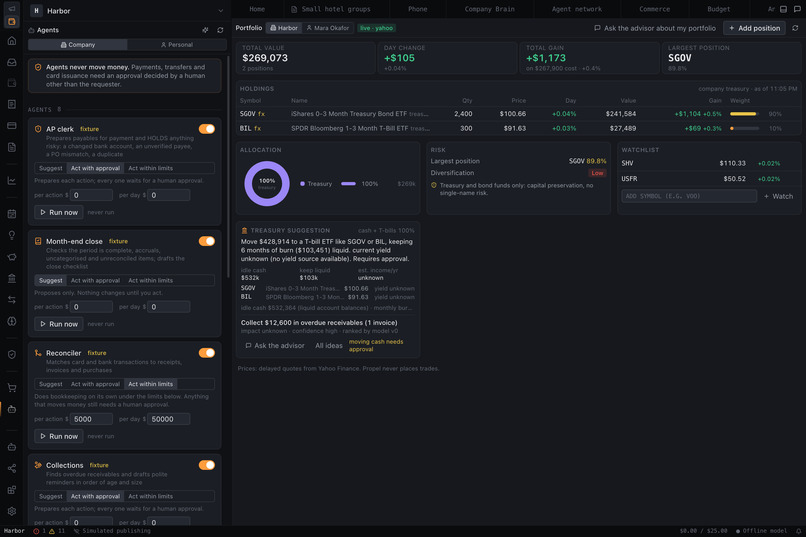Click the Treasury allocation donut chart
The height and width of the screenshot is (537, 806).
click(x=267, y=183)
